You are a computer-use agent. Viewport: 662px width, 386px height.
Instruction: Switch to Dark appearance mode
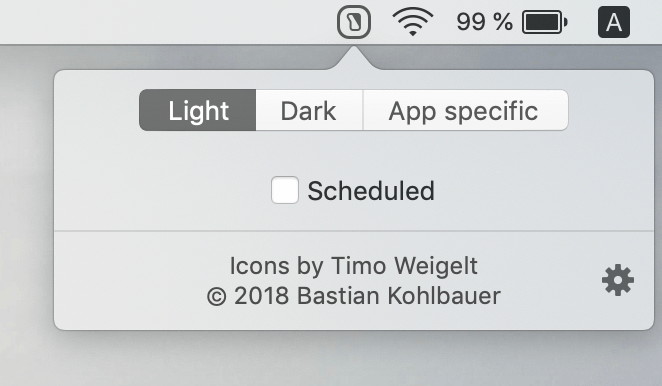[309, 110]
